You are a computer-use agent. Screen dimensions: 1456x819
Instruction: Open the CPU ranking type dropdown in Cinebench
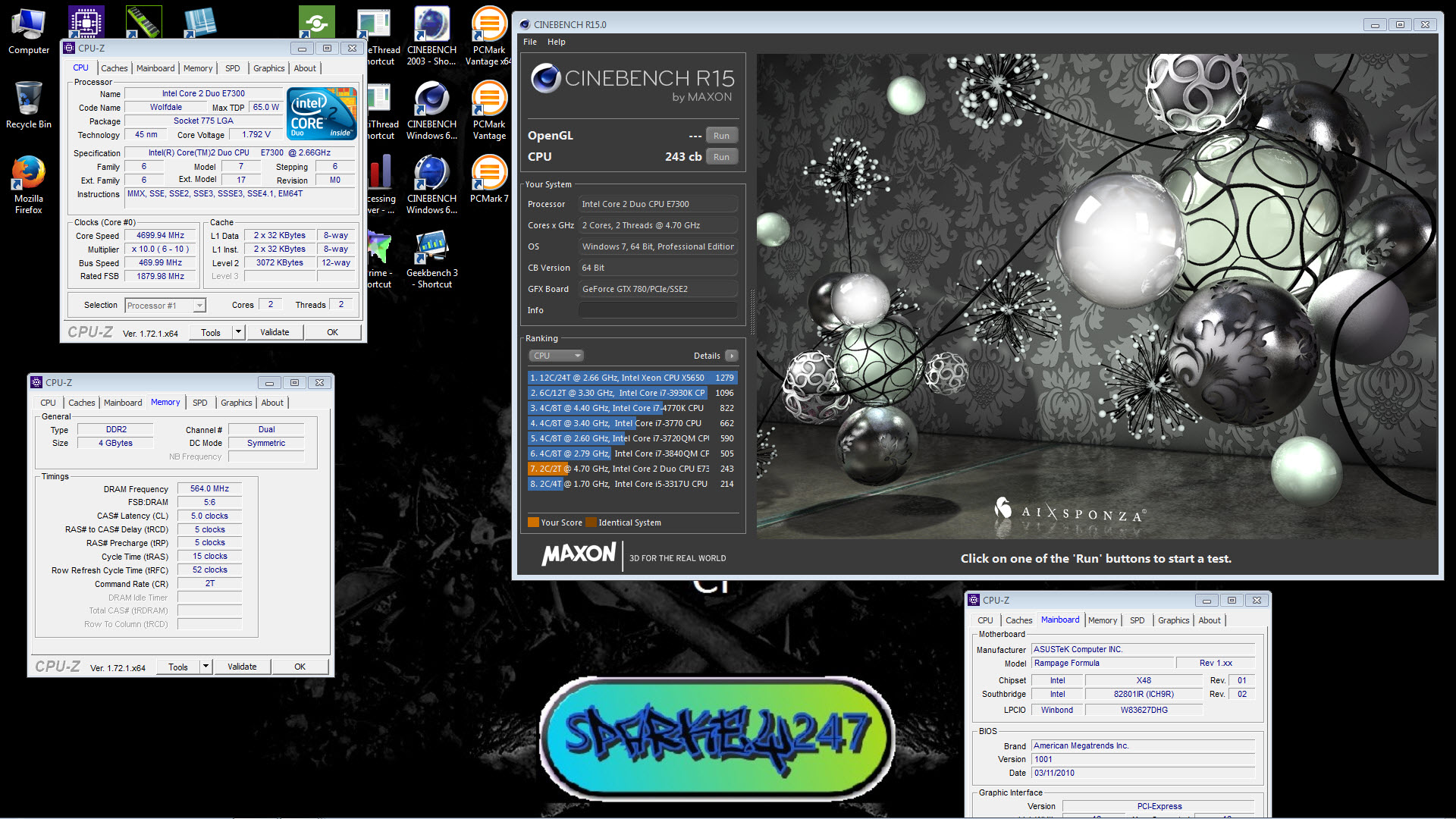[557, 356]
